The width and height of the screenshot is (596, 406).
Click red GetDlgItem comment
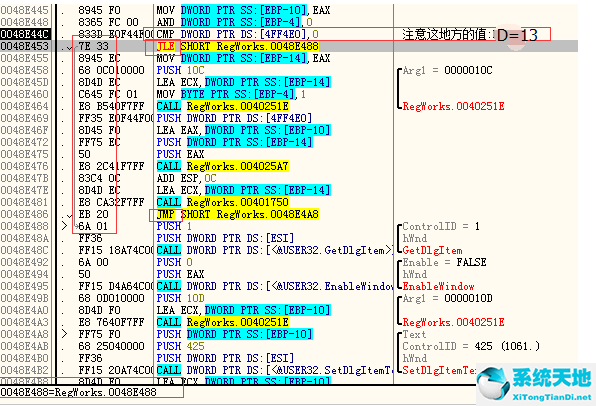pos(433,250)
